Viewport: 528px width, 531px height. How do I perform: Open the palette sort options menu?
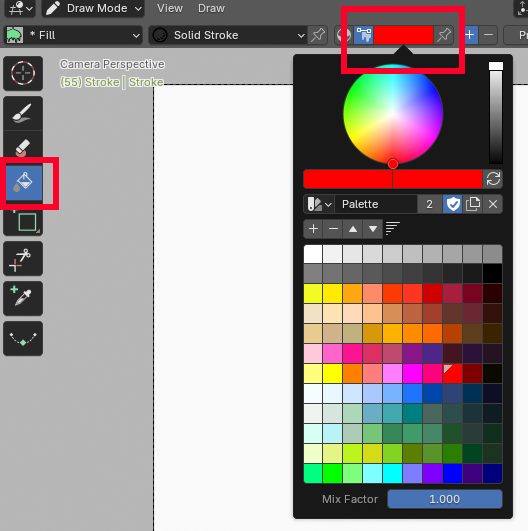click(393, 229)
